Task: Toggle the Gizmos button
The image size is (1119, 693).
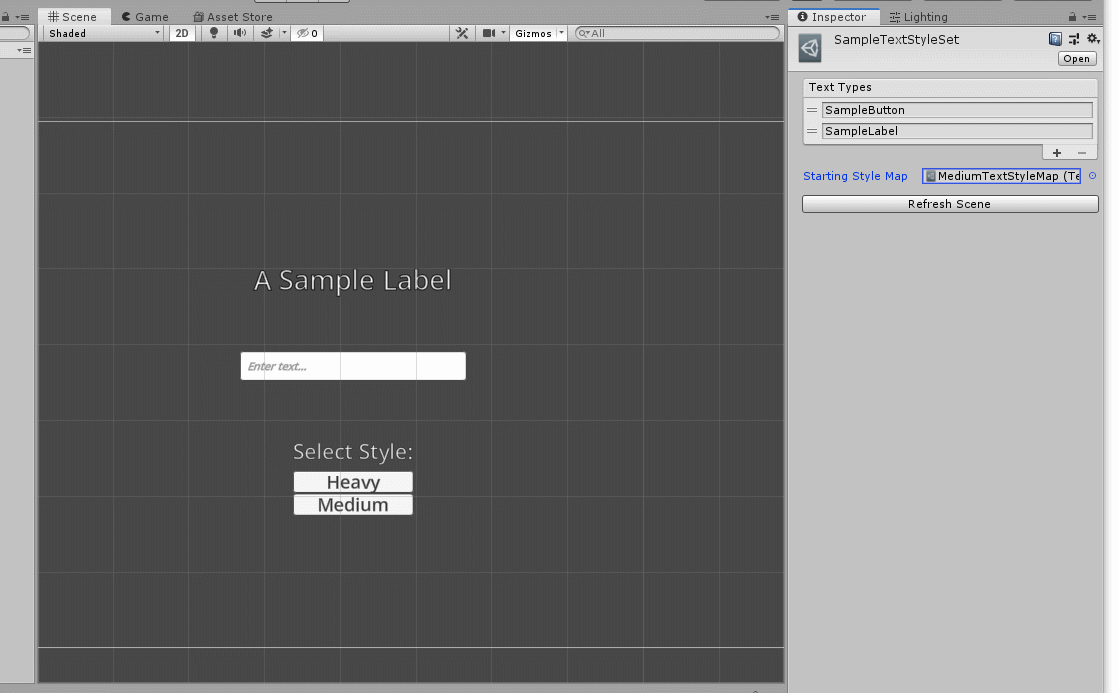Action: (533, 34)
